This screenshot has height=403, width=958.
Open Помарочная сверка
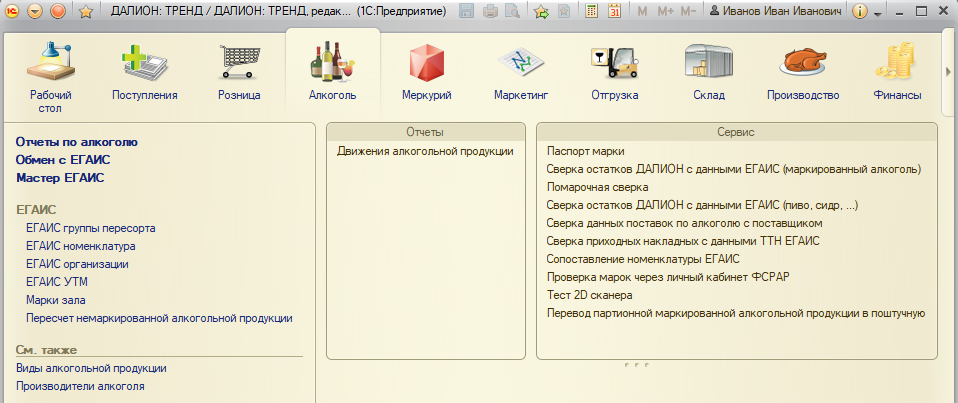pyautogui.click(x=597, y=187)
